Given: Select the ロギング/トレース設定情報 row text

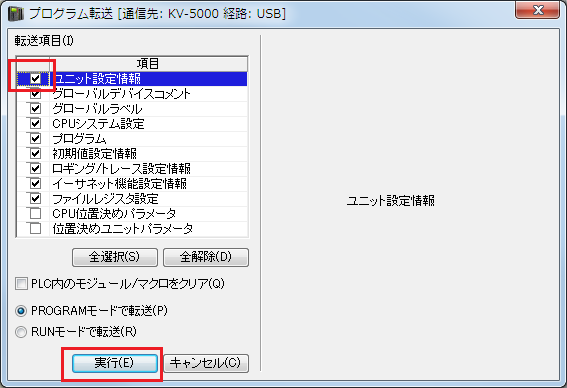Looking at the screenshot, I should (122, 169).
